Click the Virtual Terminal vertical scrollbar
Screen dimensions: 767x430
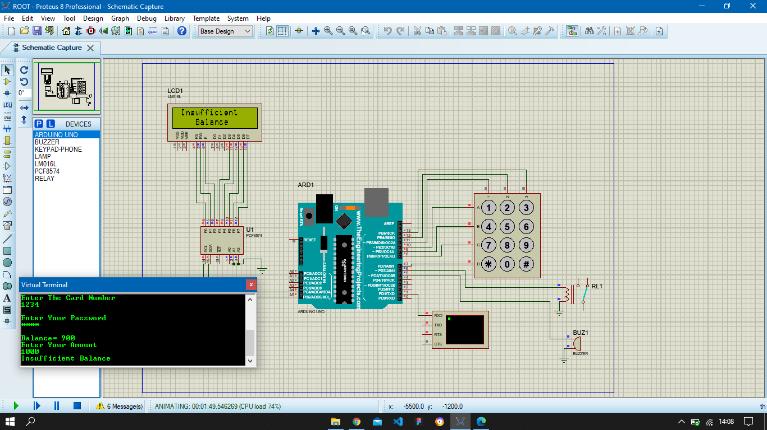251,329
